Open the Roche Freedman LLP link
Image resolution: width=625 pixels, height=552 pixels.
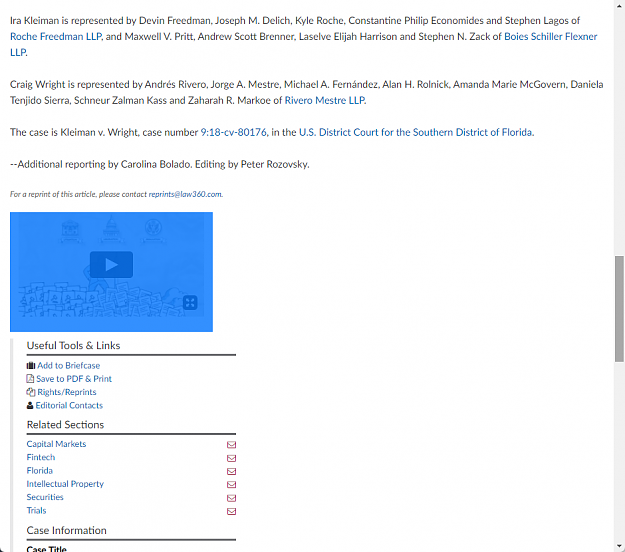tap(56, 37)
